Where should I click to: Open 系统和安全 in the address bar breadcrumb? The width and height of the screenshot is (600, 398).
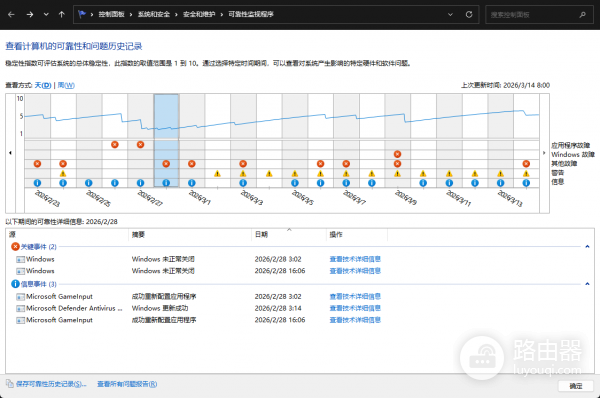pos(154,14)
